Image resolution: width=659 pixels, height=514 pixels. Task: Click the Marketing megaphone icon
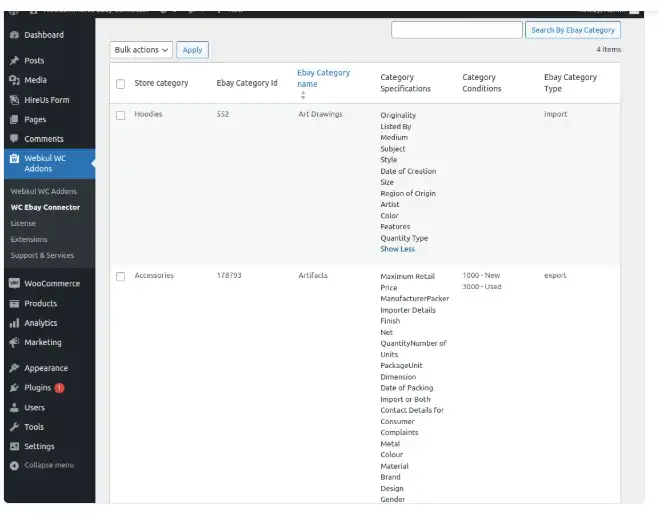[14, 343]
